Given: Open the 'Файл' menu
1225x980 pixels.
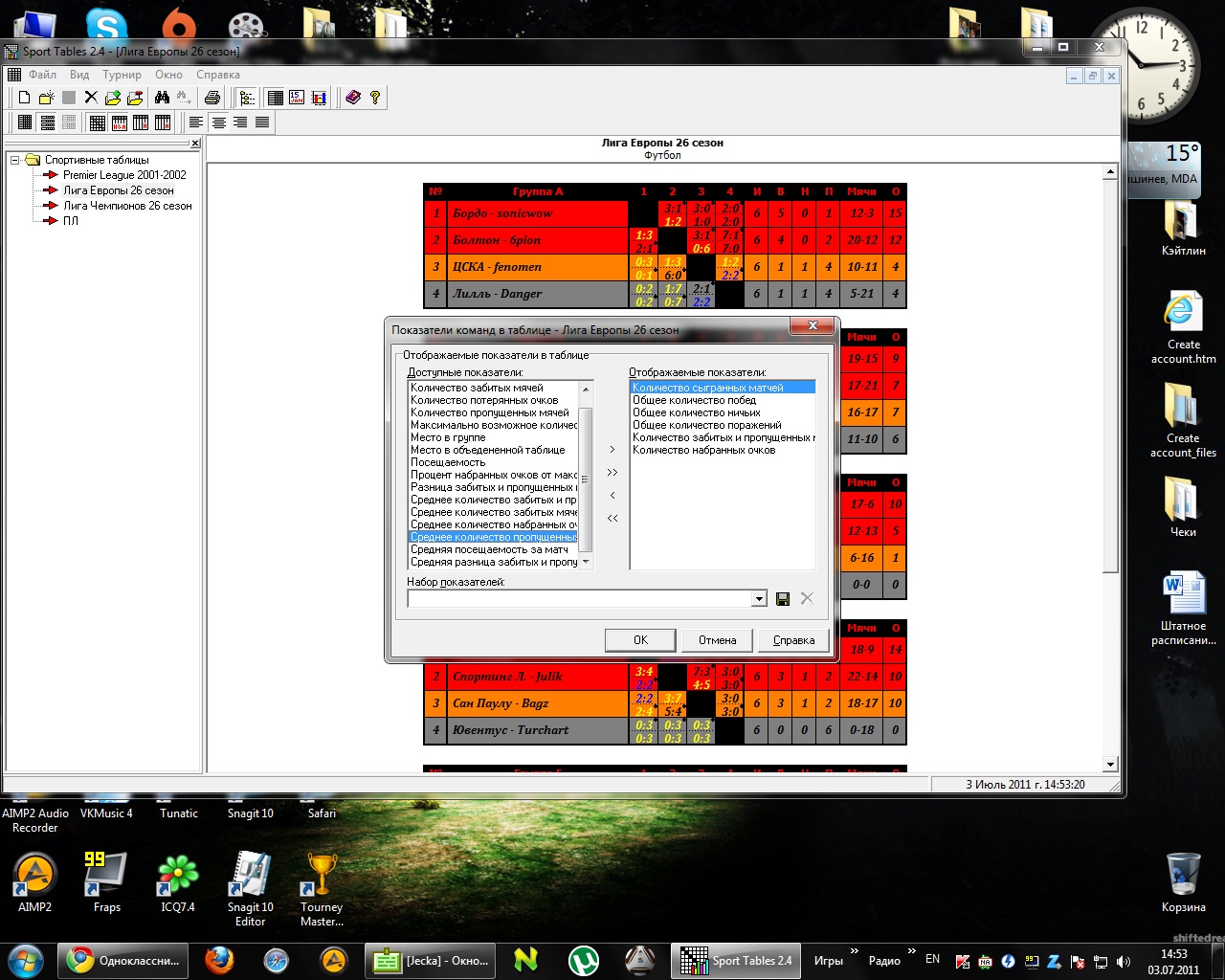Looking at the screenshot, I should click(x=42, y=75).
